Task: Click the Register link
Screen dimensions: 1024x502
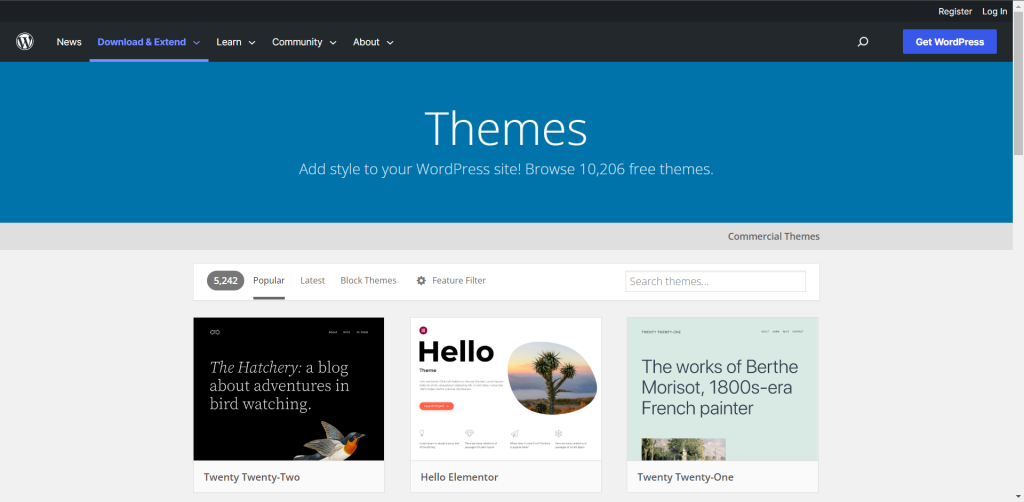Action: pyautogui.click(x=955, y=12)
